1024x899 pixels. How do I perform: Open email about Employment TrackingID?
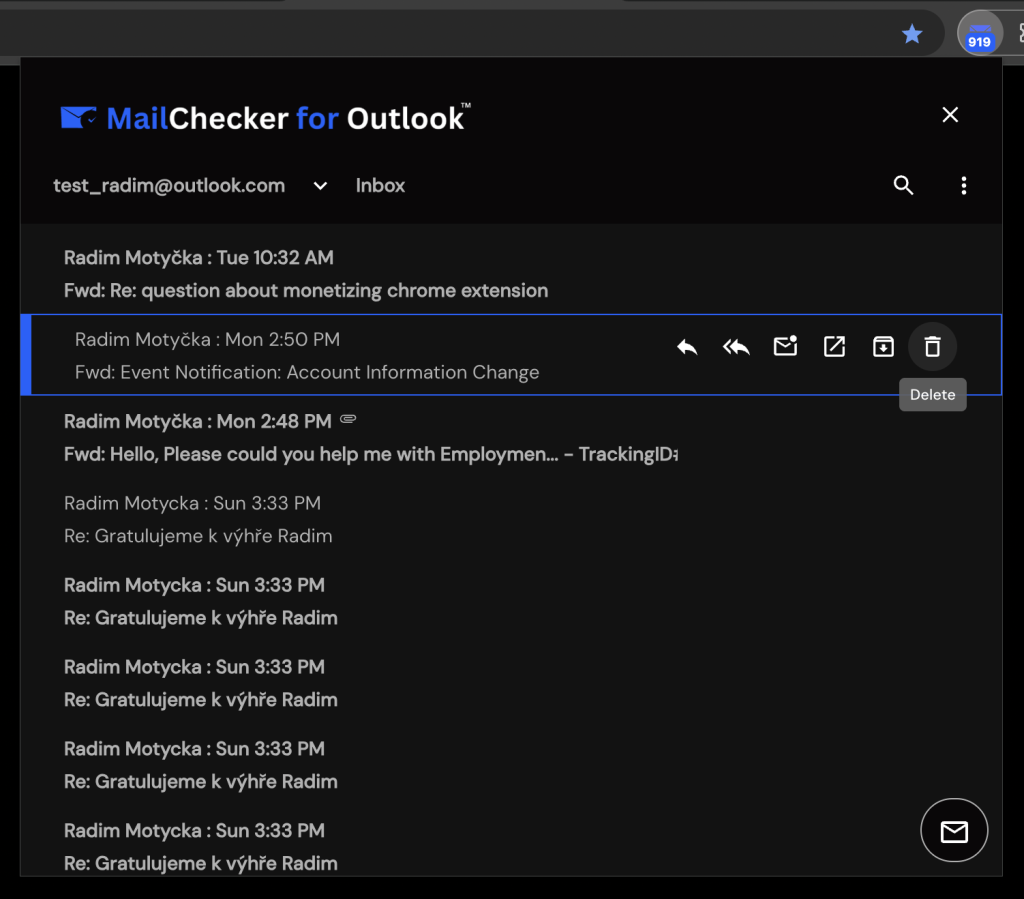pyautogui.click(x=511, y=437)
